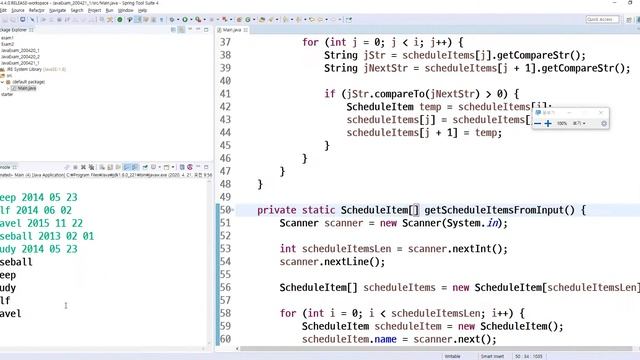Click the Console toolbar icon left of the pink one
The width and height of the screenshot is (640, 360).
[x=182, y=167]
